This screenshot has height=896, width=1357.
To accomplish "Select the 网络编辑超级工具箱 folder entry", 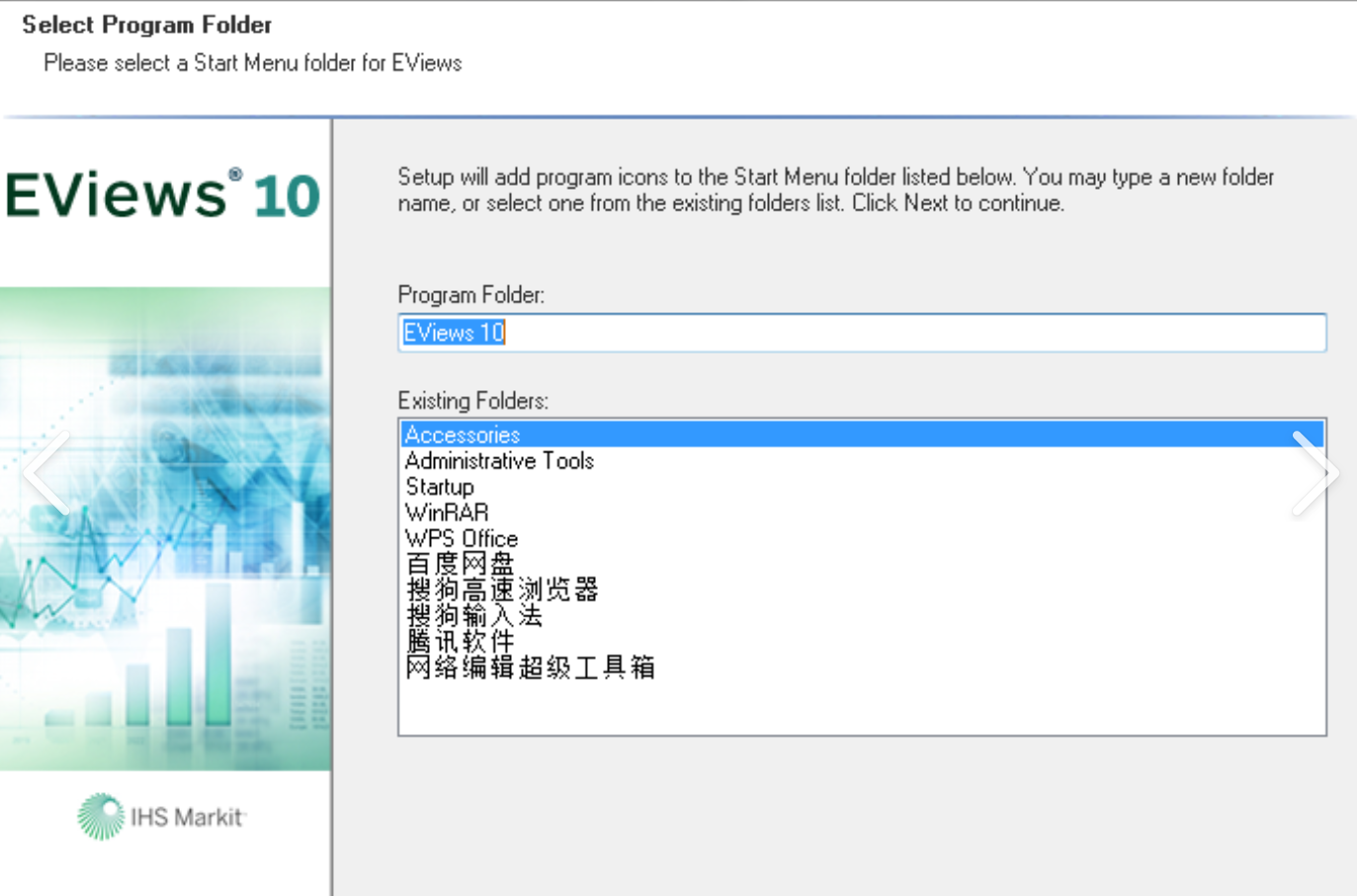I will coord(530,667).
